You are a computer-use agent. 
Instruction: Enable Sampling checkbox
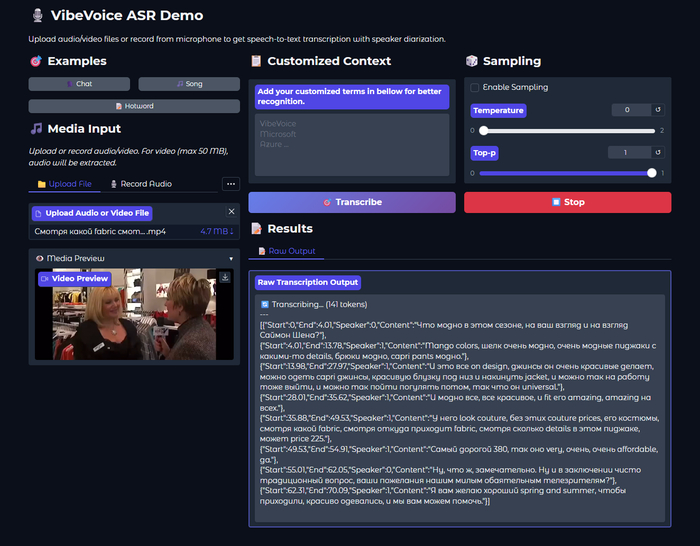pos(475,88)
